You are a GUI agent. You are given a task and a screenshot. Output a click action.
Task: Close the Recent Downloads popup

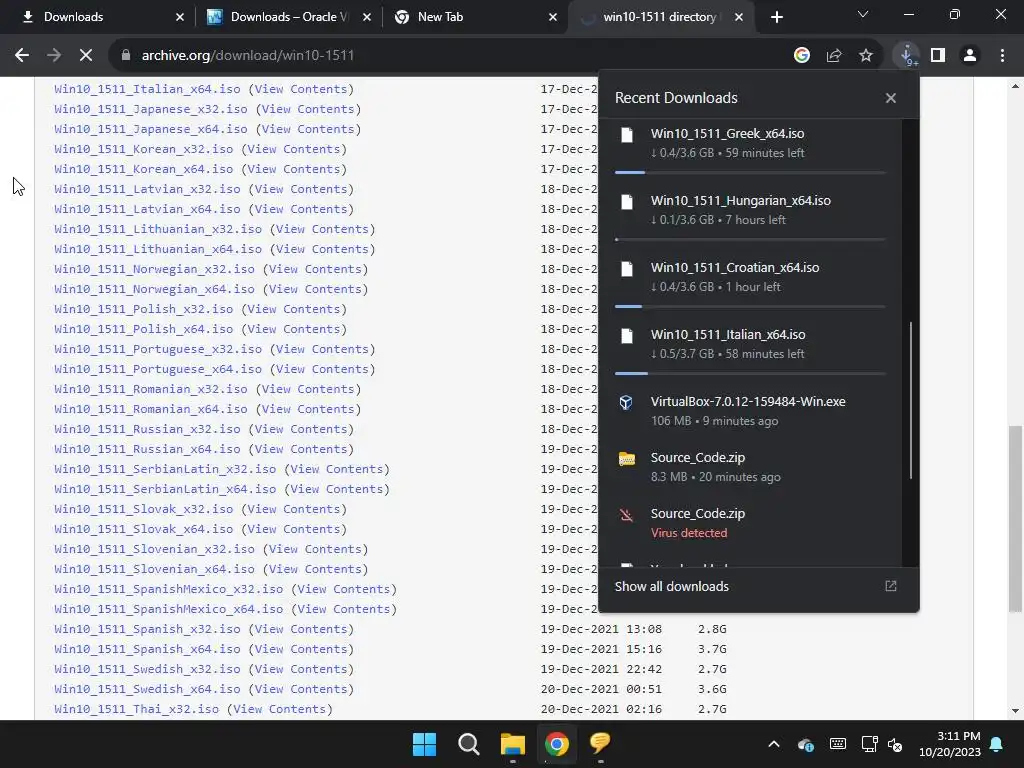(891, 98)
